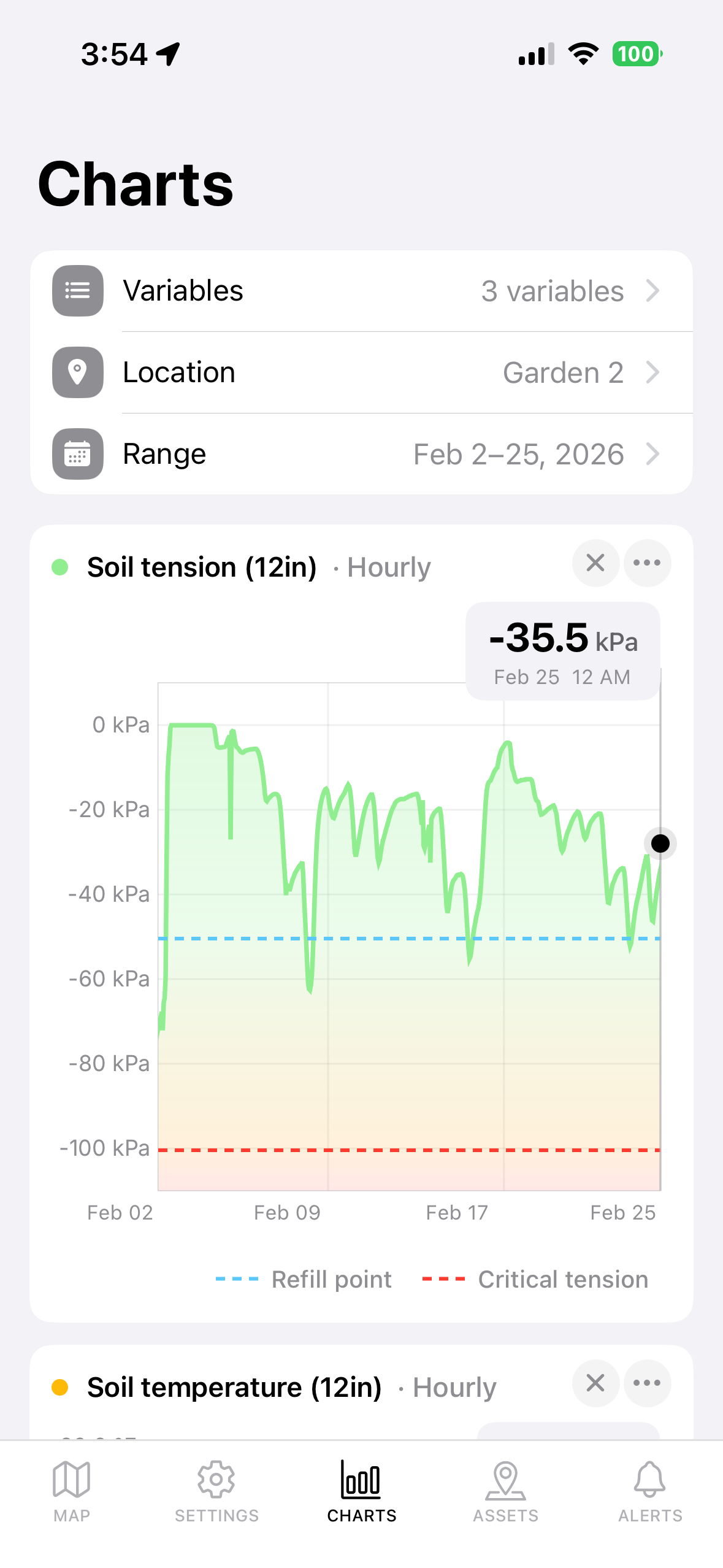Expand the Variables chevron
The height and width of the screenshot is (1568, 723).
click(x=653, y=291)
